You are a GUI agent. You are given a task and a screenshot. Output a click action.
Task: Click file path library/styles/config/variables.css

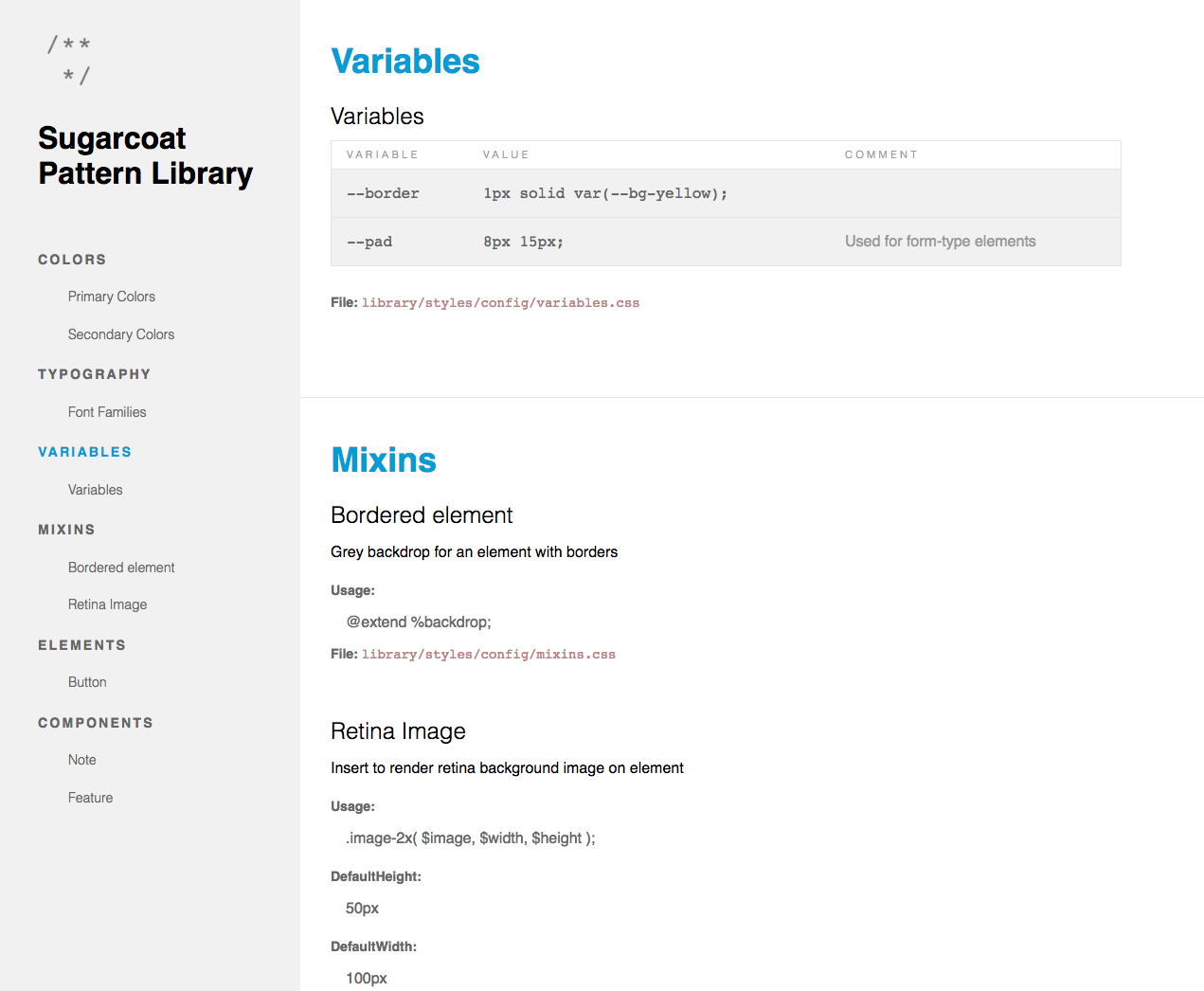pyautogui.click(x=500, y=303)
